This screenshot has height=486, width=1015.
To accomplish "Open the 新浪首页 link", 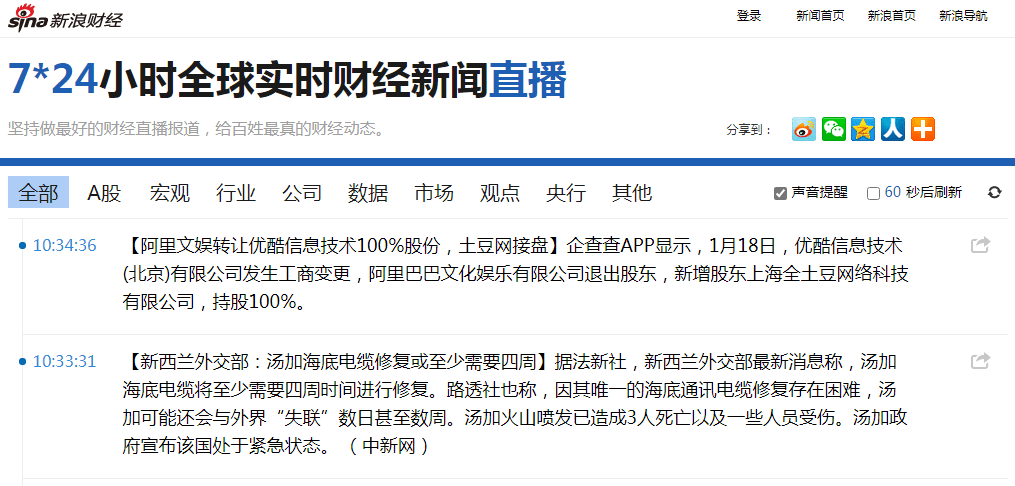I will click(x=892, y=16).
